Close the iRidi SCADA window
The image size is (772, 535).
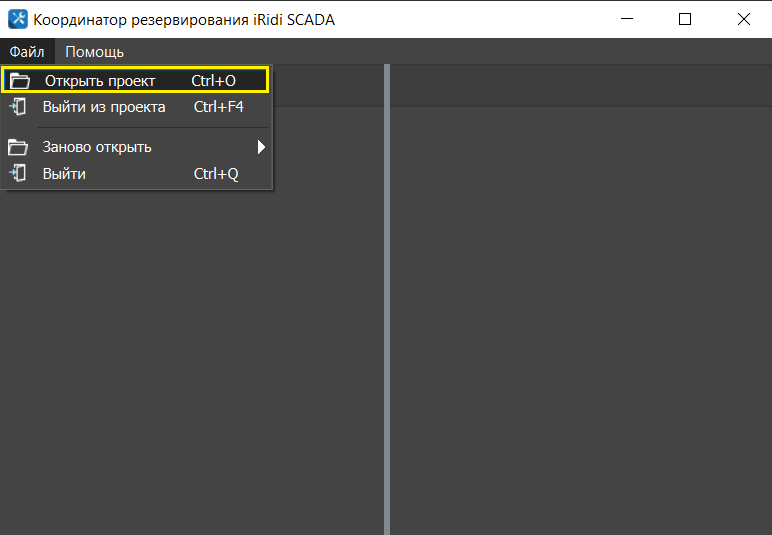(743, 19)
